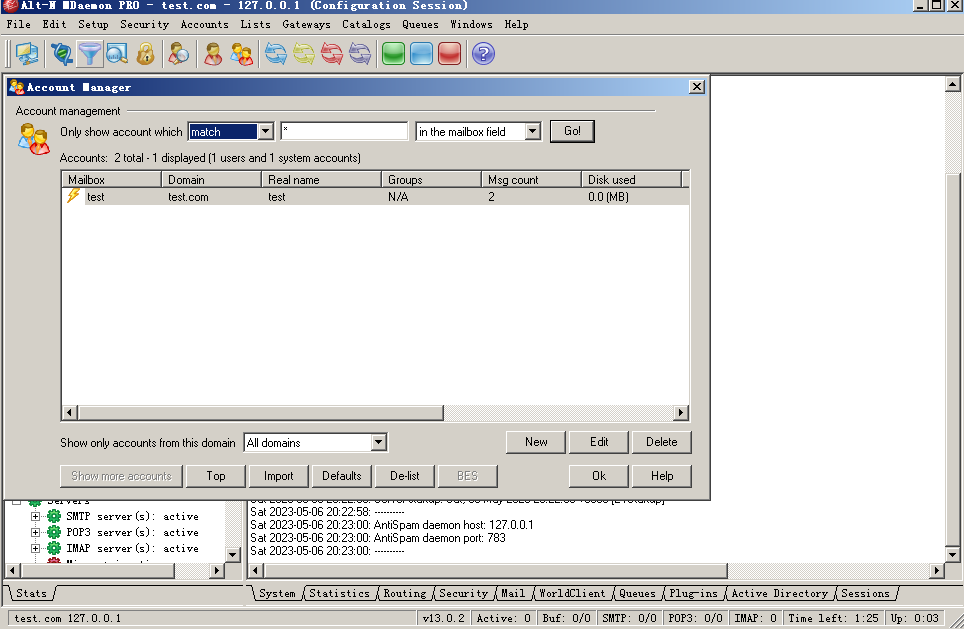Click the Disk used column header

coord(631,180)
